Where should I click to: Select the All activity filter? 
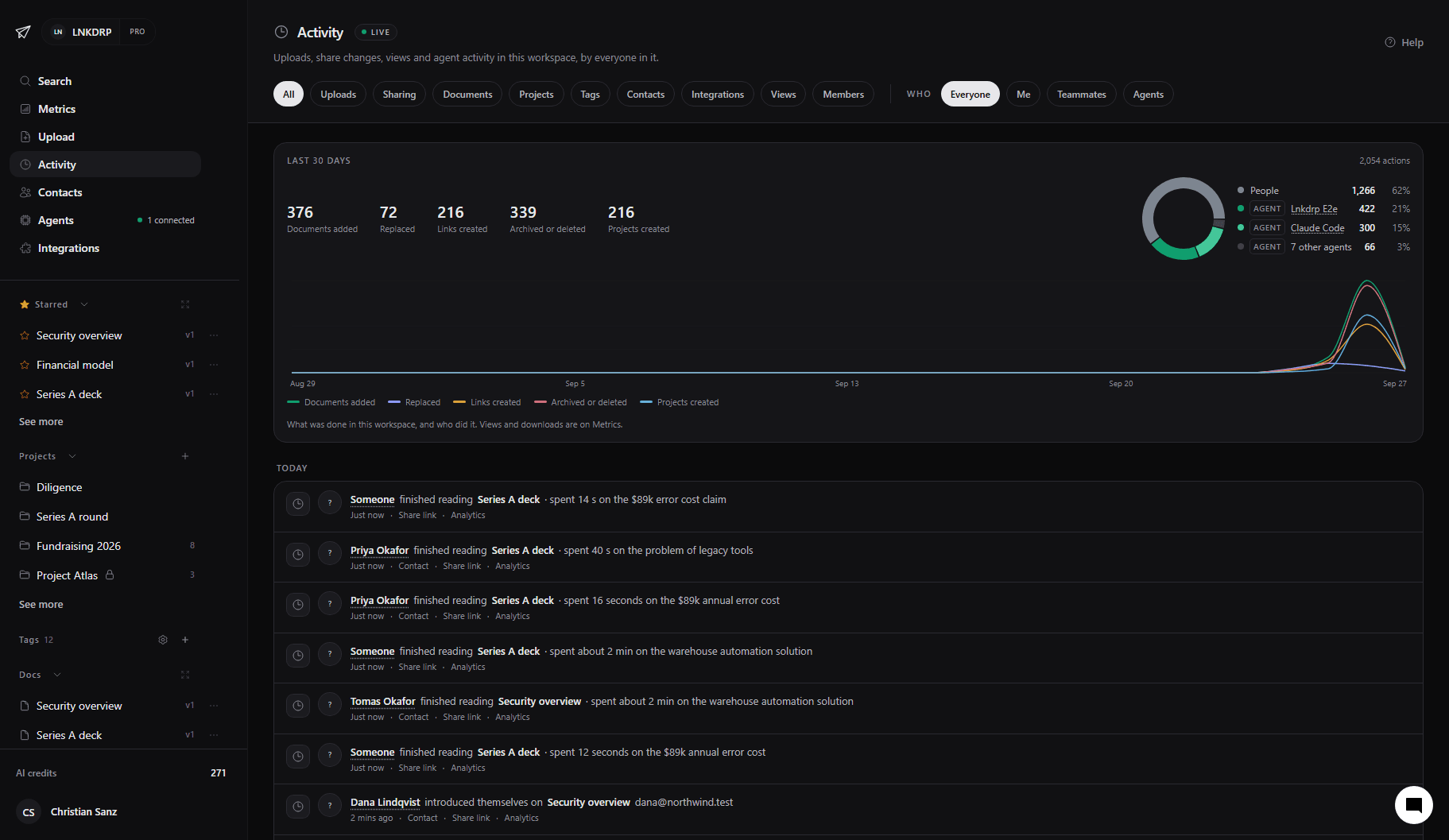[x=289, y=94]
